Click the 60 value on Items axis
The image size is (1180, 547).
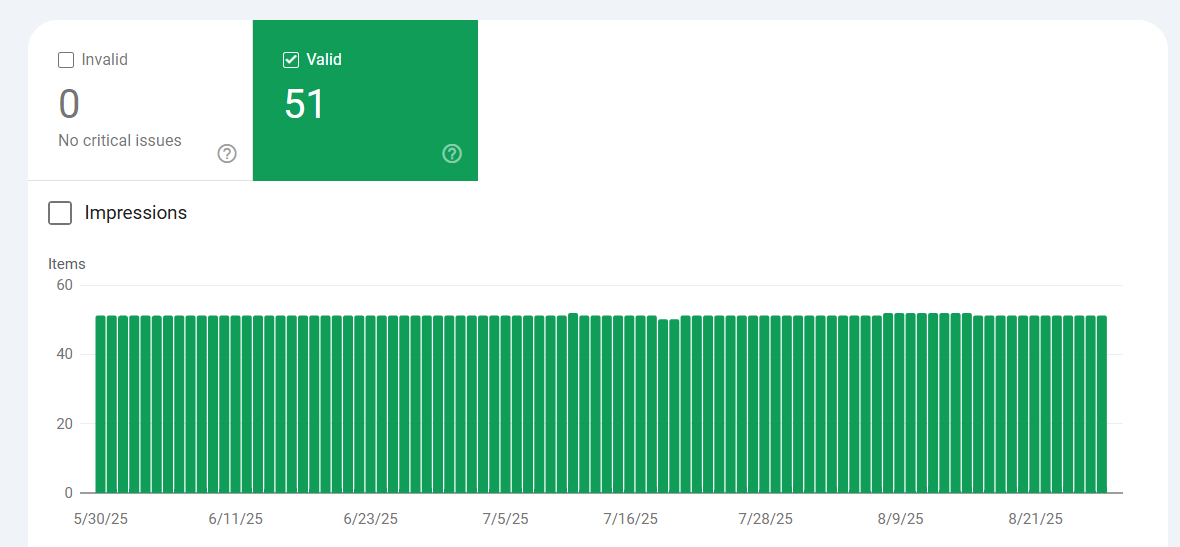point(64,284)
